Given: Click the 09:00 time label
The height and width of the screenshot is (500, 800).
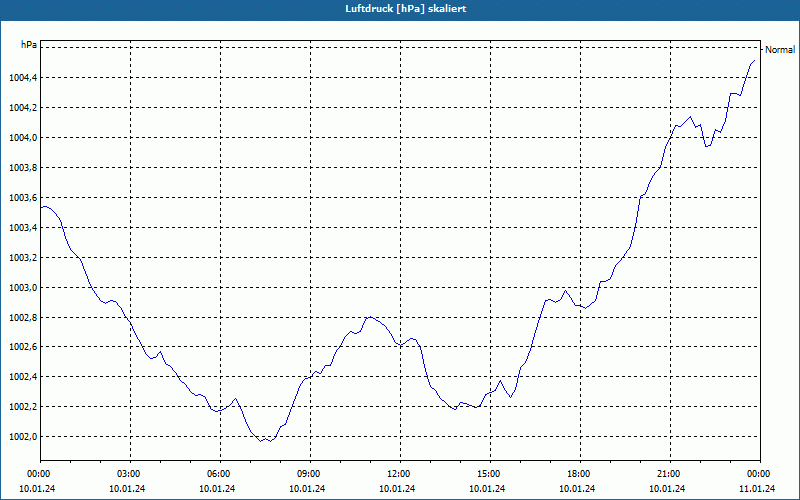Looking at the screenshot, I should click(x=311, y=473).
